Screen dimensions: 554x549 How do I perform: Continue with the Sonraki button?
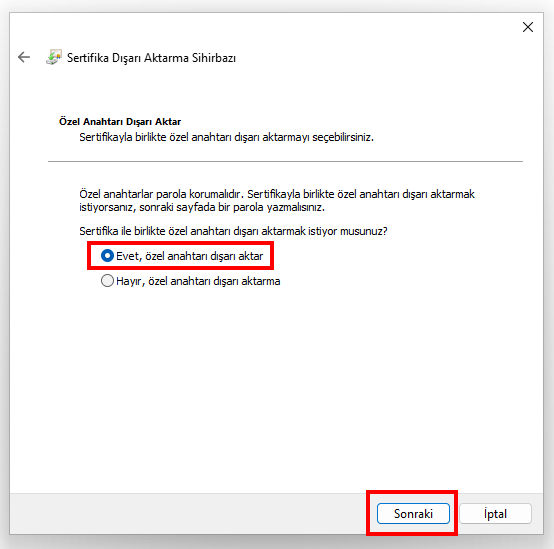pyautogui.click(x=413, y=514)
